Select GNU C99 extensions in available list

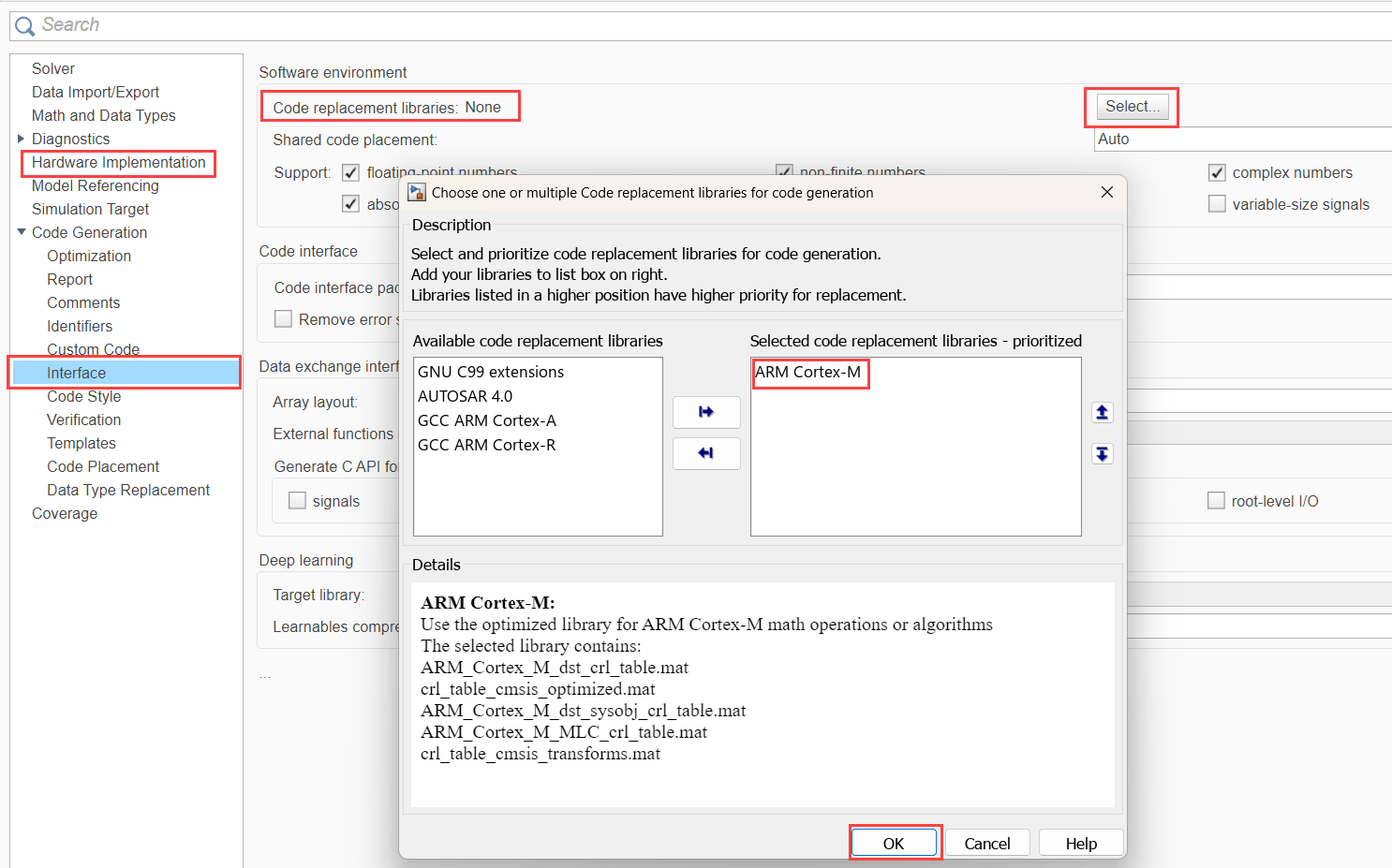point(491,372)
